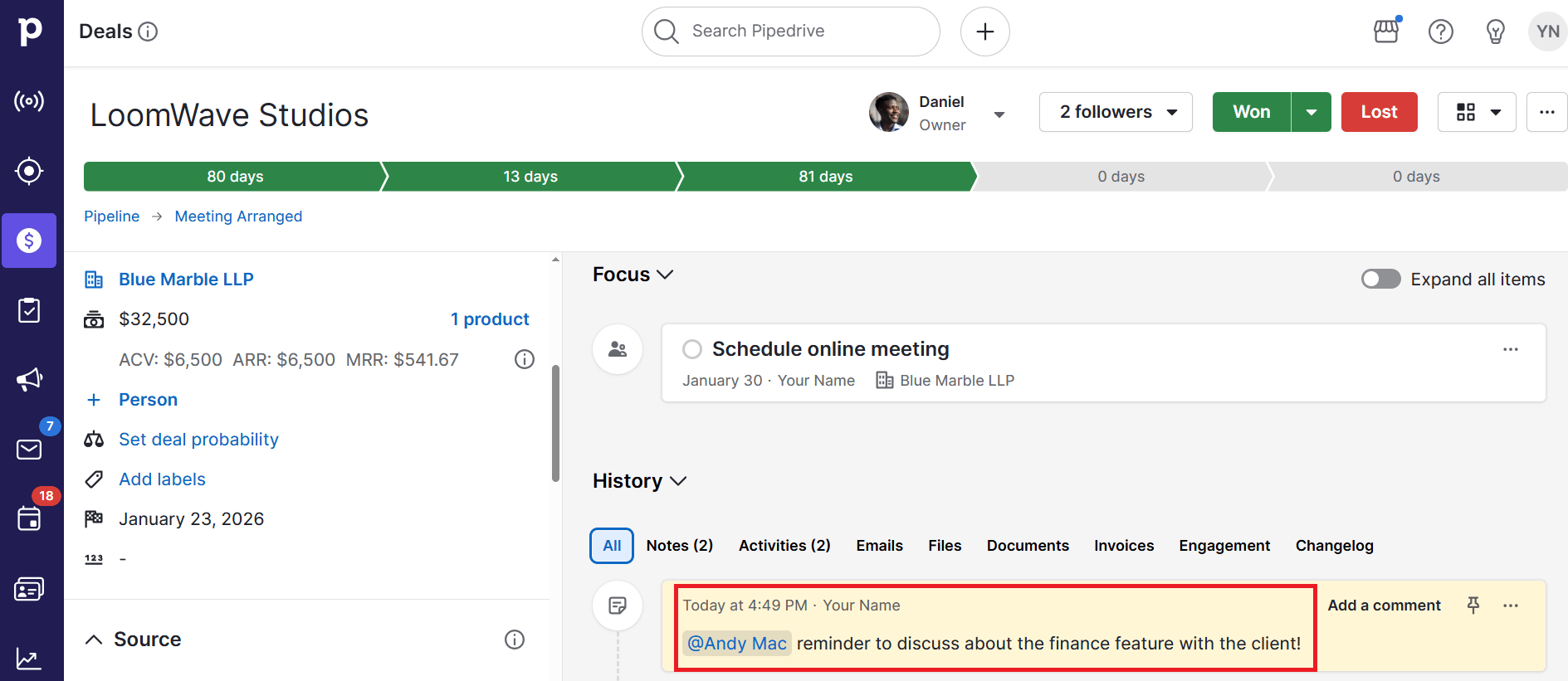This screenshot has height=681, width=1568.
Task: Open Mail inbox icon with 7 badge
Action: pyautogui.click(x=29, y=450)
